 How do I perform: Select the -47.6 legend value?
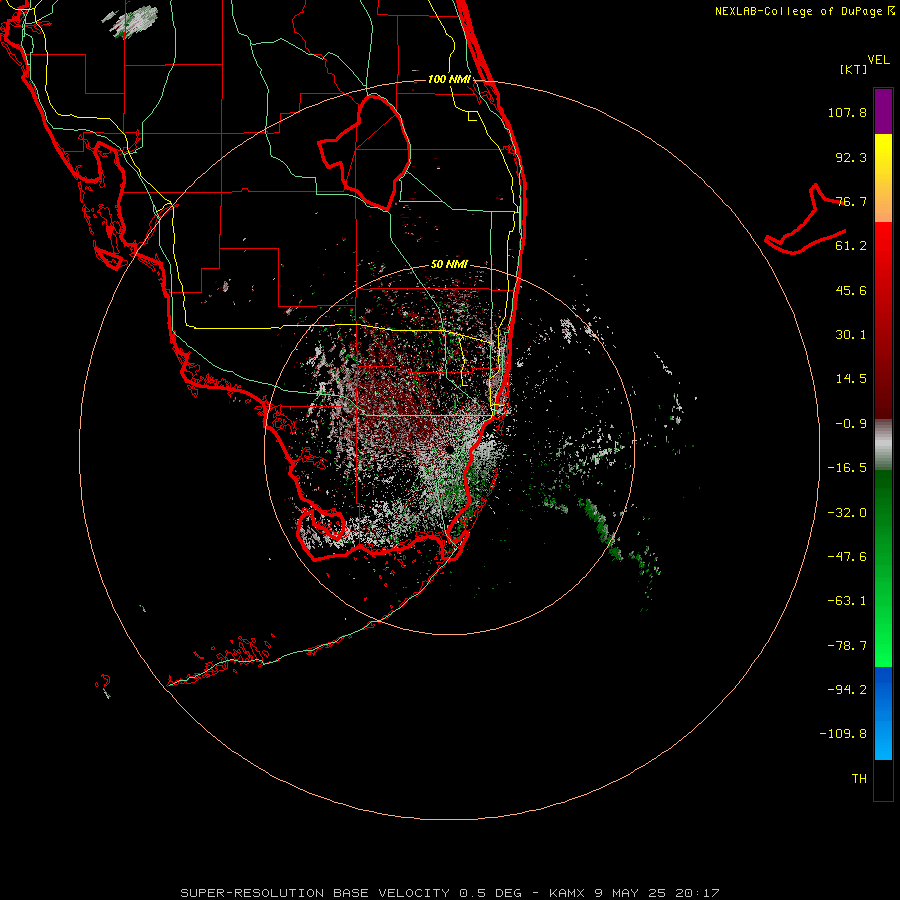tap(847, 557)
